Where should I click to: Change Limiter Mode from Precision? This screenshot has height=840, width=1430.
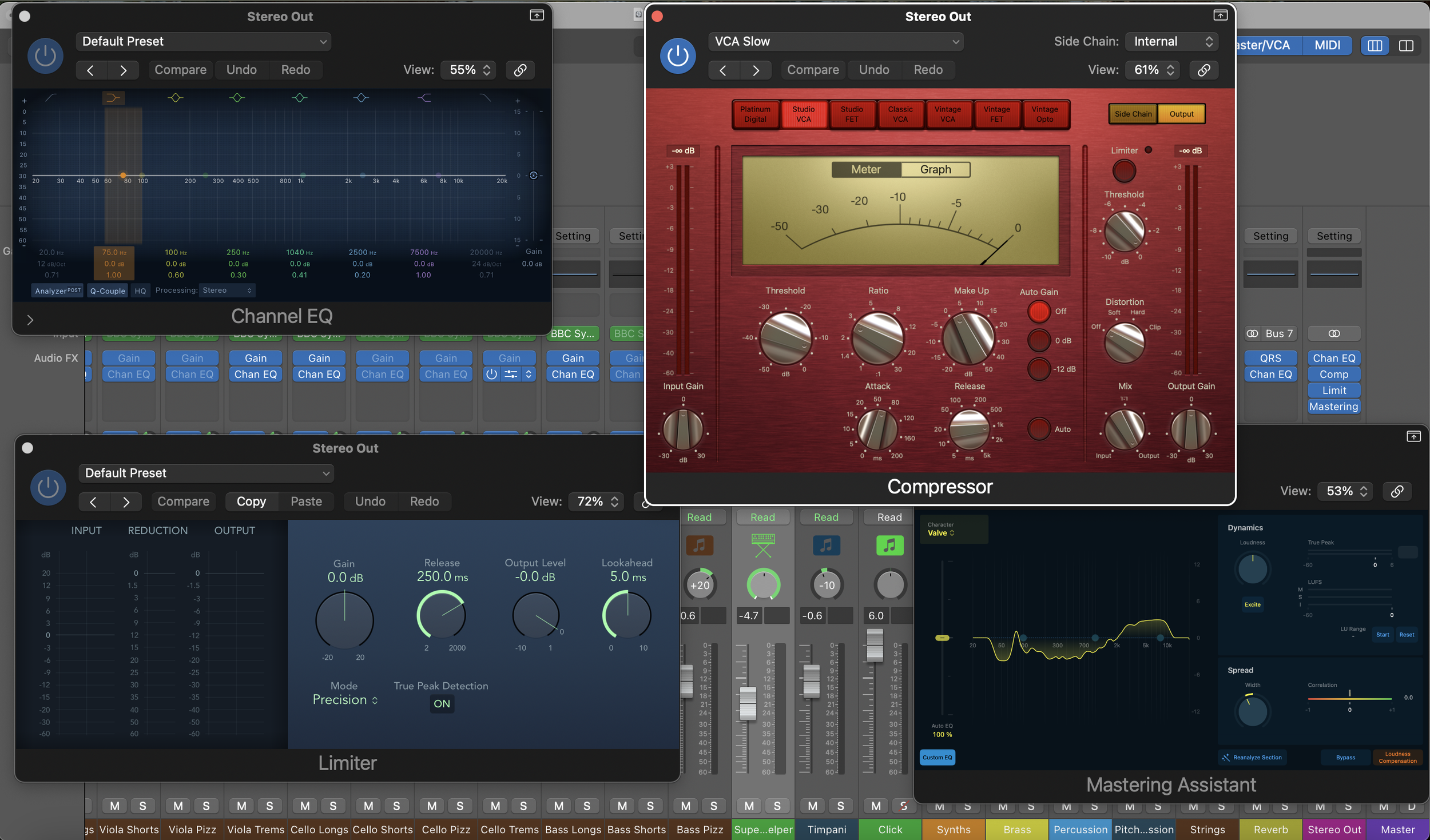[345, 700]
